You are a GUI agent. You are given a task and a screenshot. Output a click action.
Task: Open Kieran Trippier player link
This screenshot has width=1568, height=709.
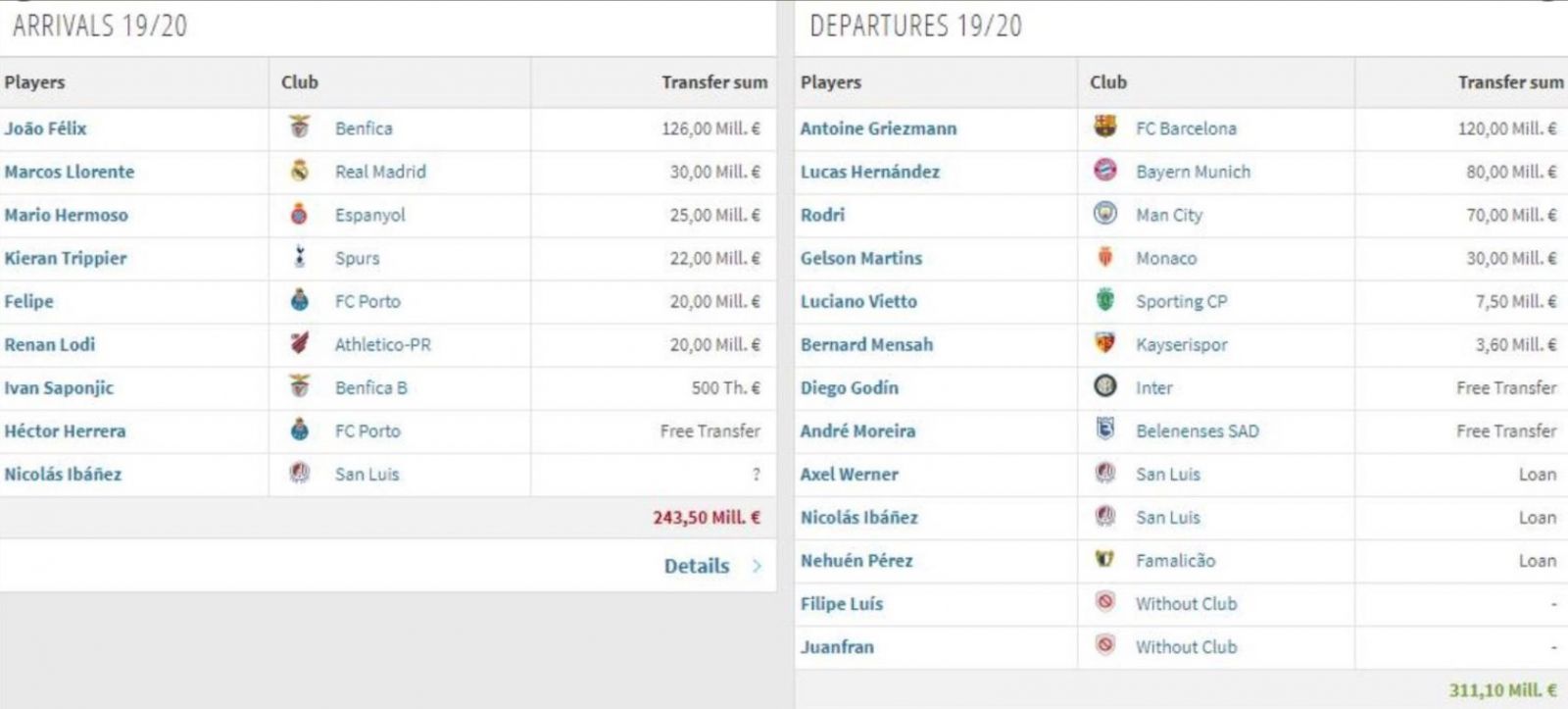66,258
